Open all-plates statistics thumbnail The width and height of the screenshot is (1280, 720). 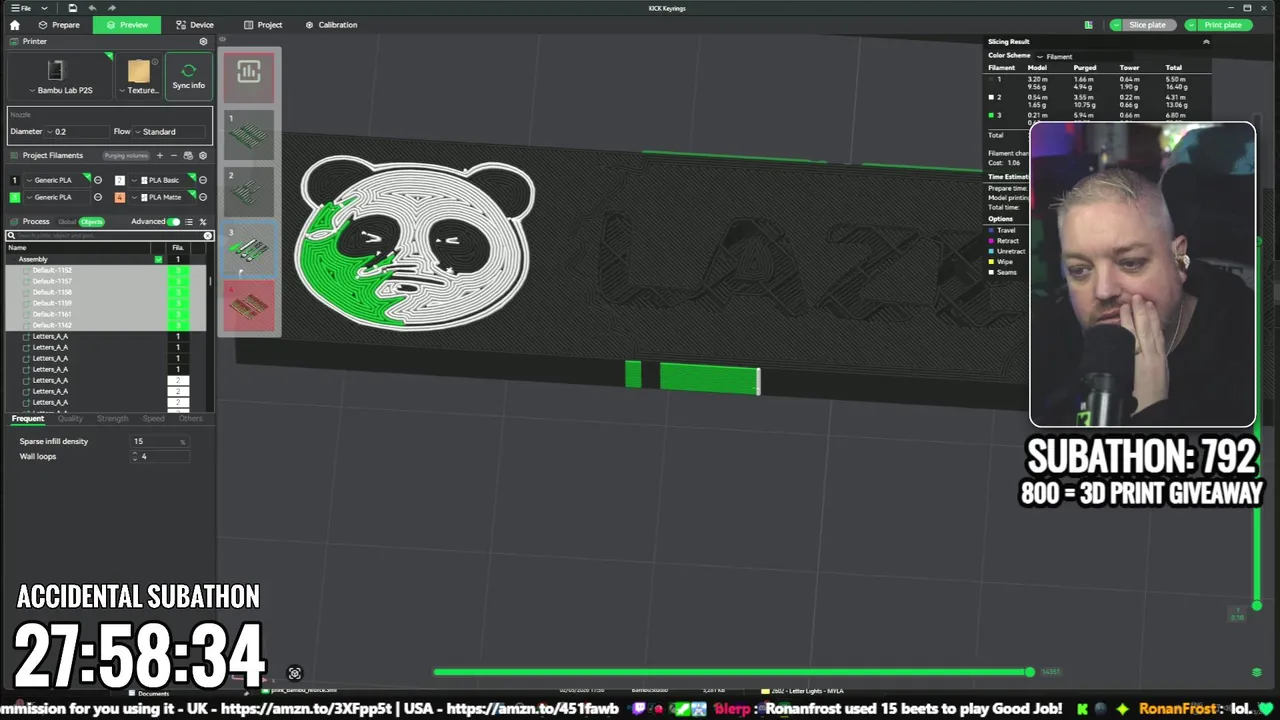249,76
